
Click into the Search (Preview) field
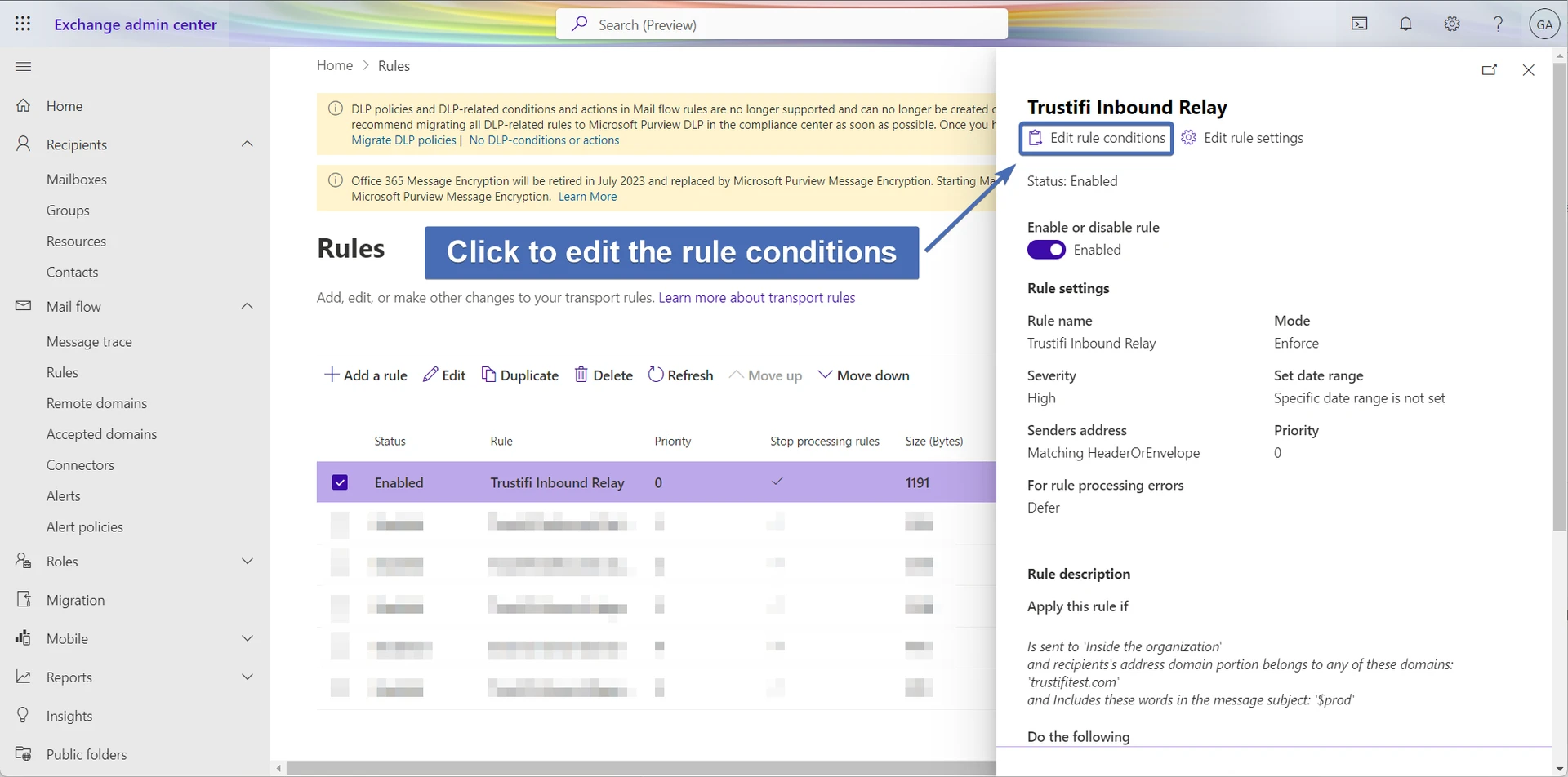(782, 24)
